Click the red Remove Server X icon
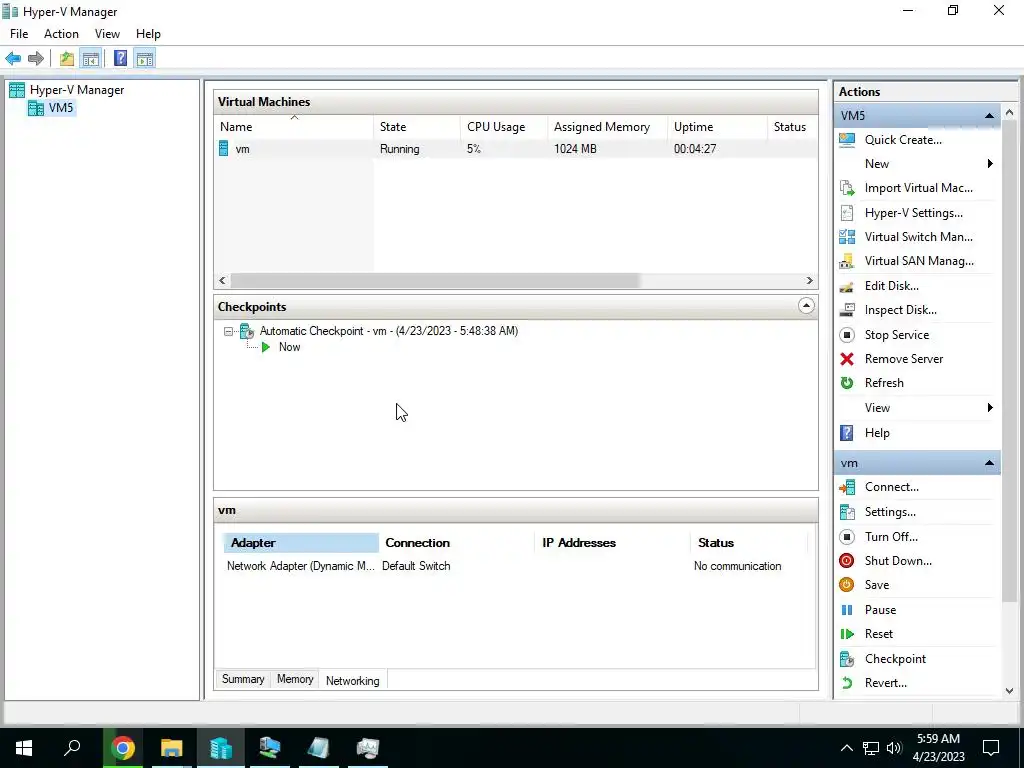Viewport: 1024px width, 768px height. pyautogui.click(x=847, y=359)
